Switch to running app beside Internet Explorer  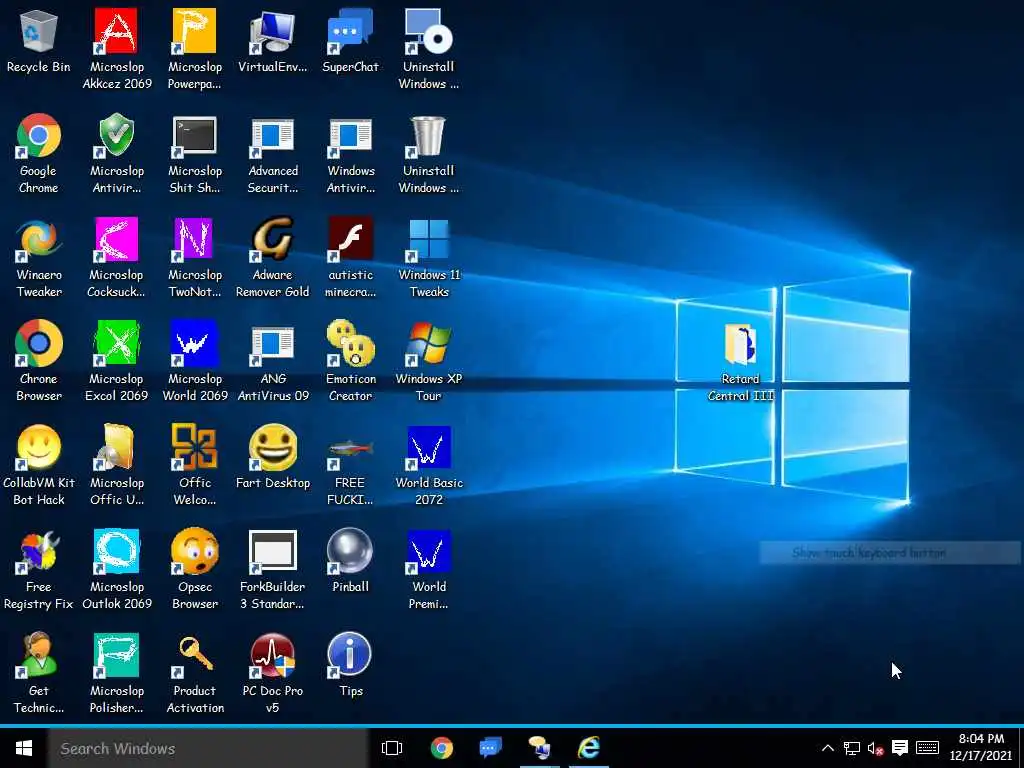[x=539, y=748]
